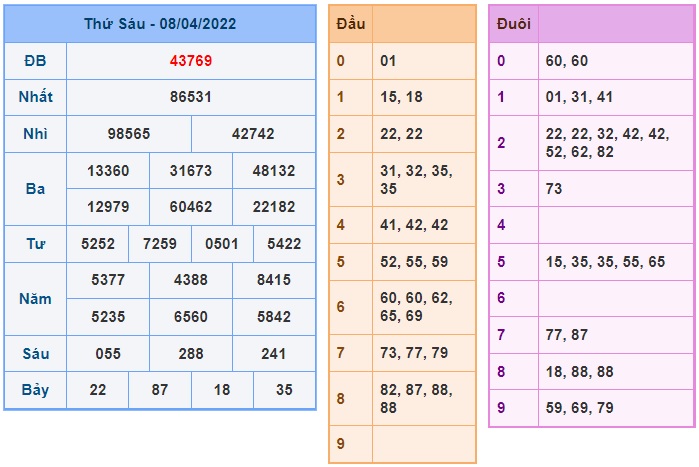The width and height of the screenshot is (699, 467).
Task: Select third prize number 13360
Action: pyautogui.click(x=108, y=171)
